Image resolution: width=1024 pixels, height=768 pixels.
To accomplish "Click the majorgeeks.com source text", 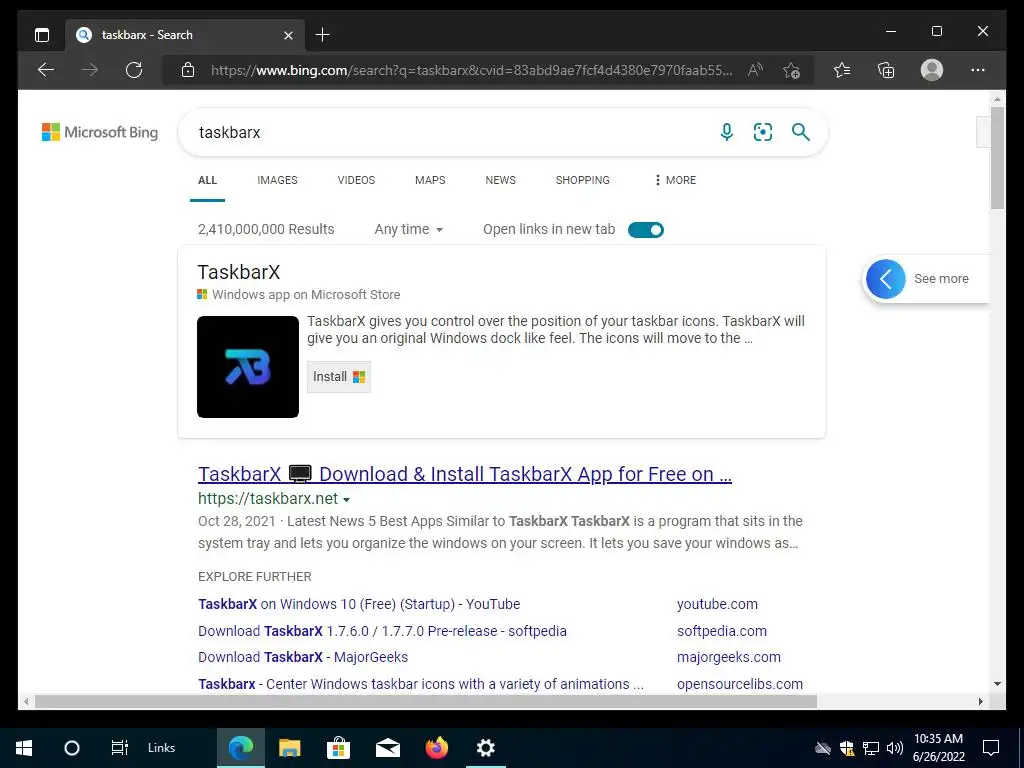I will click(x=729, y=657).
